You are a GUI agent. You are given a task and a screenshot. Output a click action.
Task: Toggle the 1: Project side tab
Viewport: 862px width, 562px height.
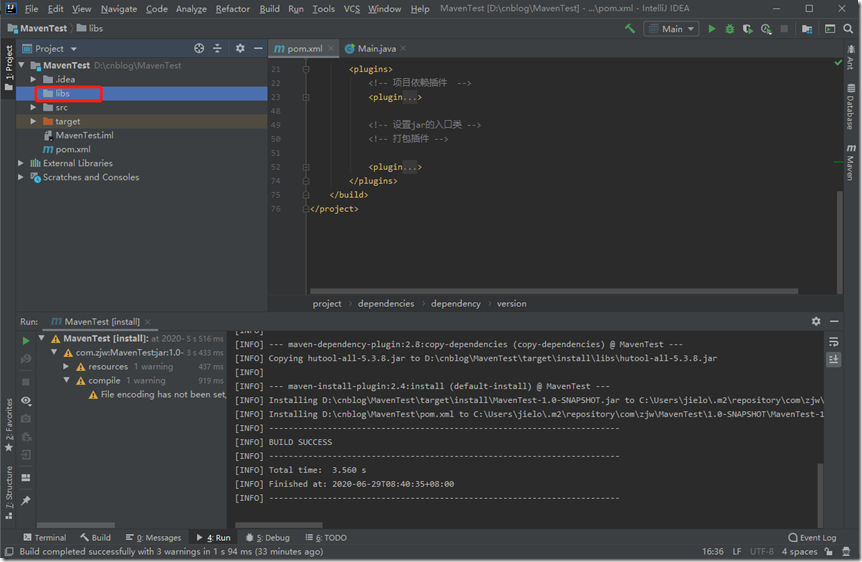9,69
